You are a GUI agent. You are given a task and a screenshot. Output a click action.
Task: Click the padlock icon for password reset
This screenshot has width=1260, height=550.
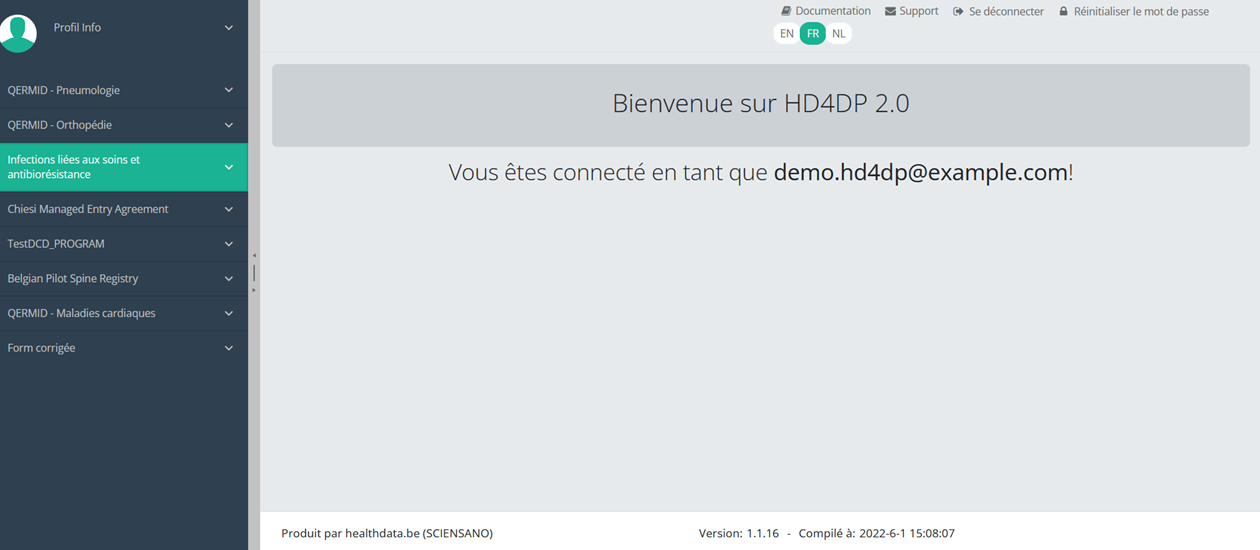1063,12
